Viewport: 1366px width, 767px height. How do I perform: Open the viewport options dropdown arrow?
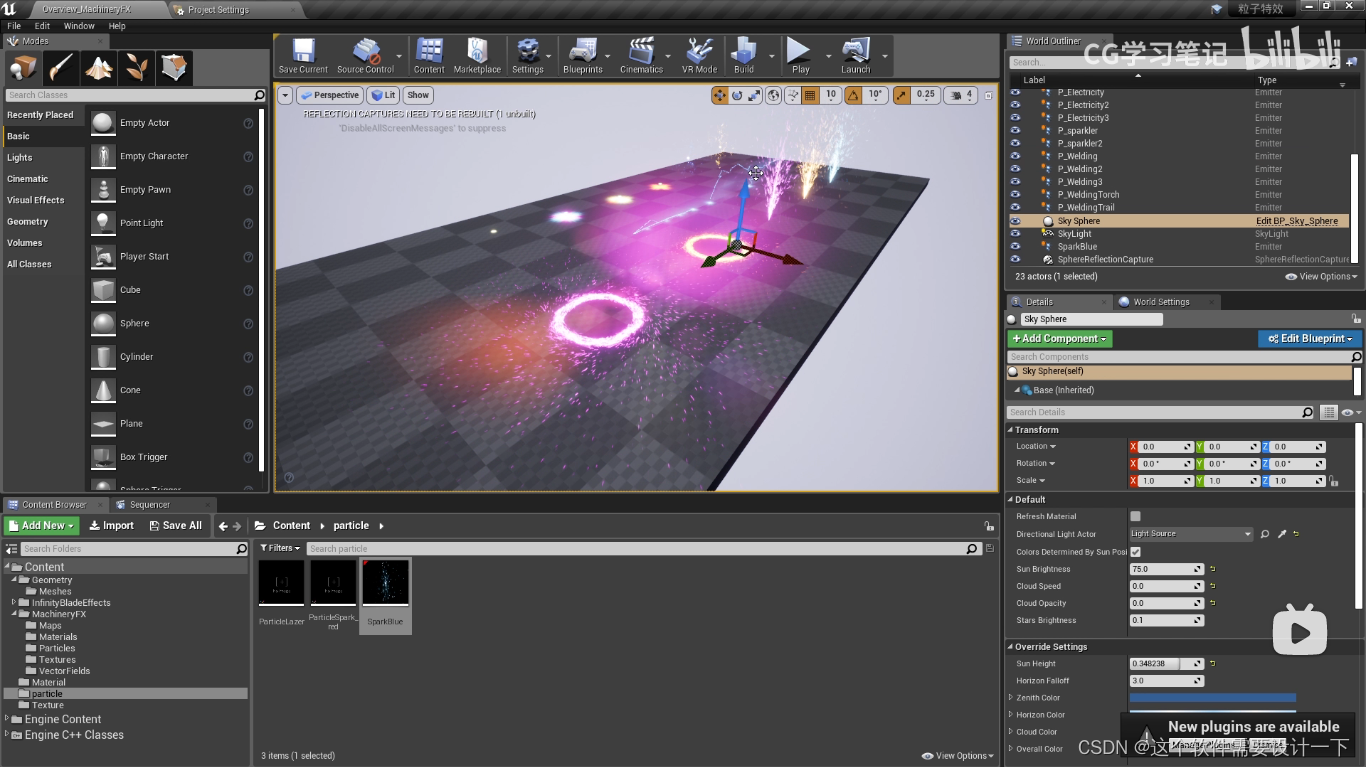pos(285,95)
